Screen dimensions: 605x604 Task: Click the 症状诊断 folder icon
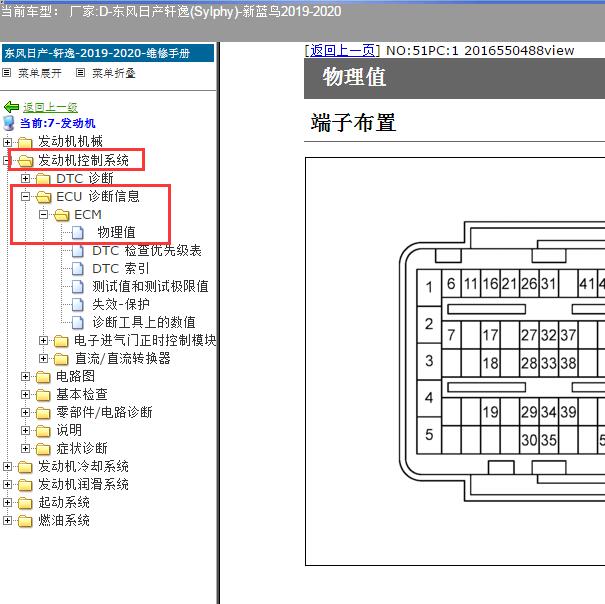(43, 449)
